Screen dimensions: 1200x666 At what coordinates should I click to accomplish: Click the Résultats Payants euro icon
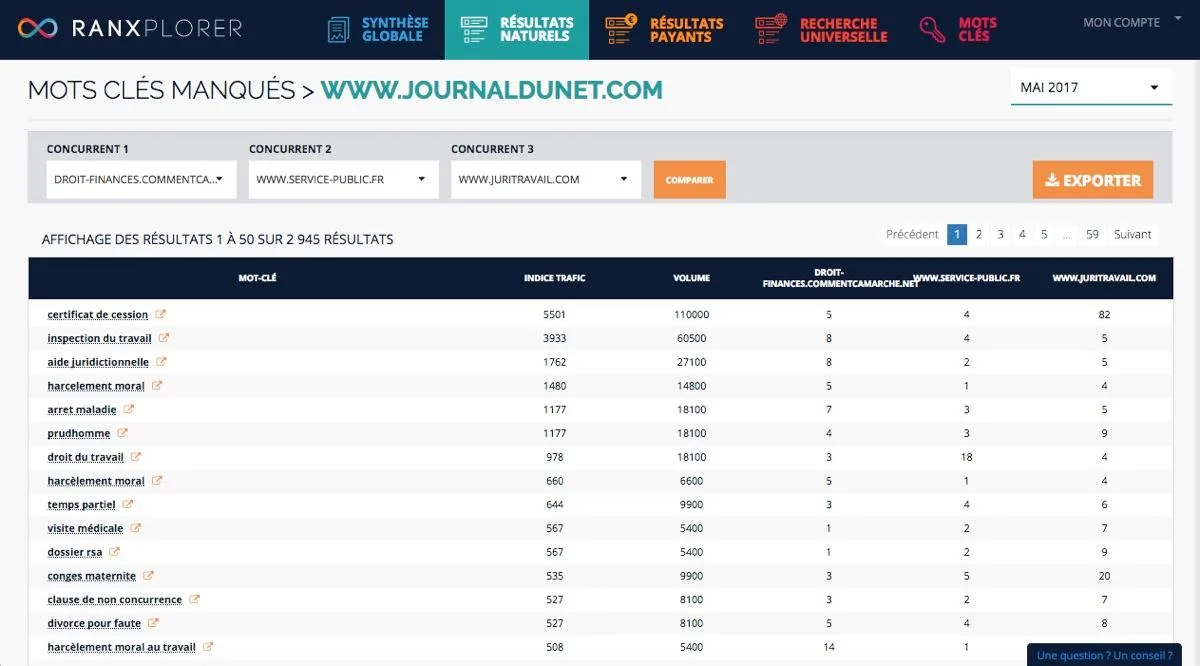coord(620,29)
